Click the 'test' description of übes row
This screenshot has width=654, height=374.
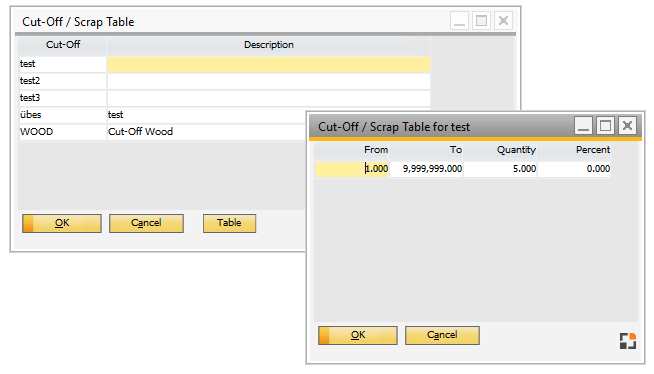pos(206,115)
